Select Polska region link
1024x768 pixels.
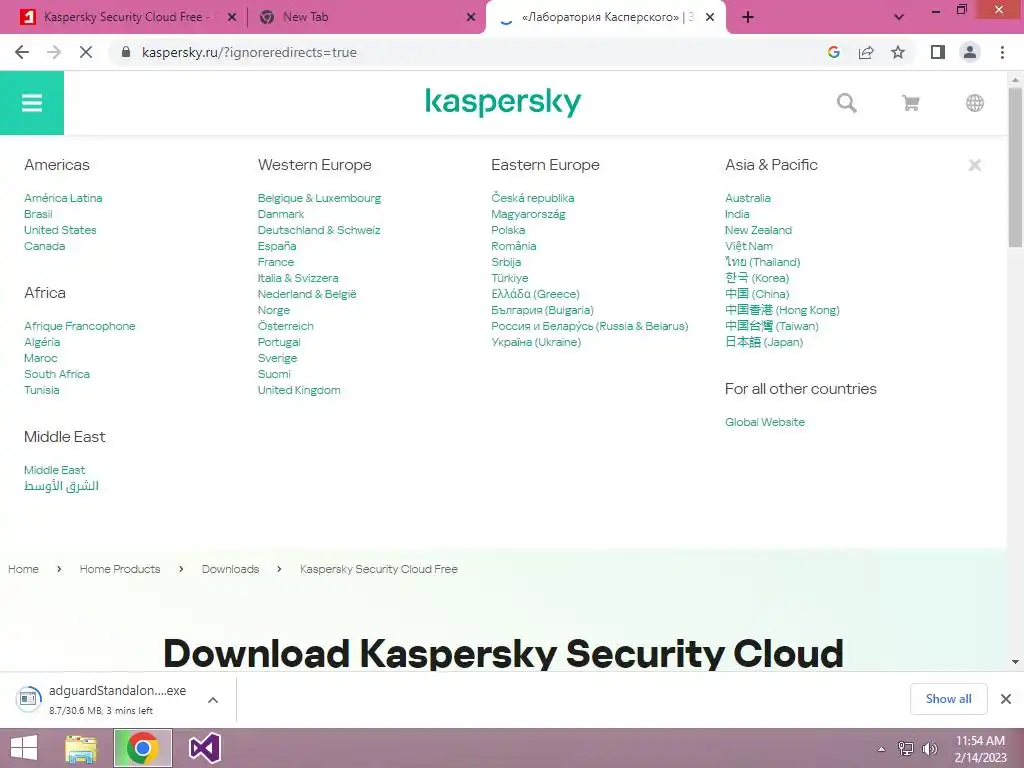click(x=507, y=230)
